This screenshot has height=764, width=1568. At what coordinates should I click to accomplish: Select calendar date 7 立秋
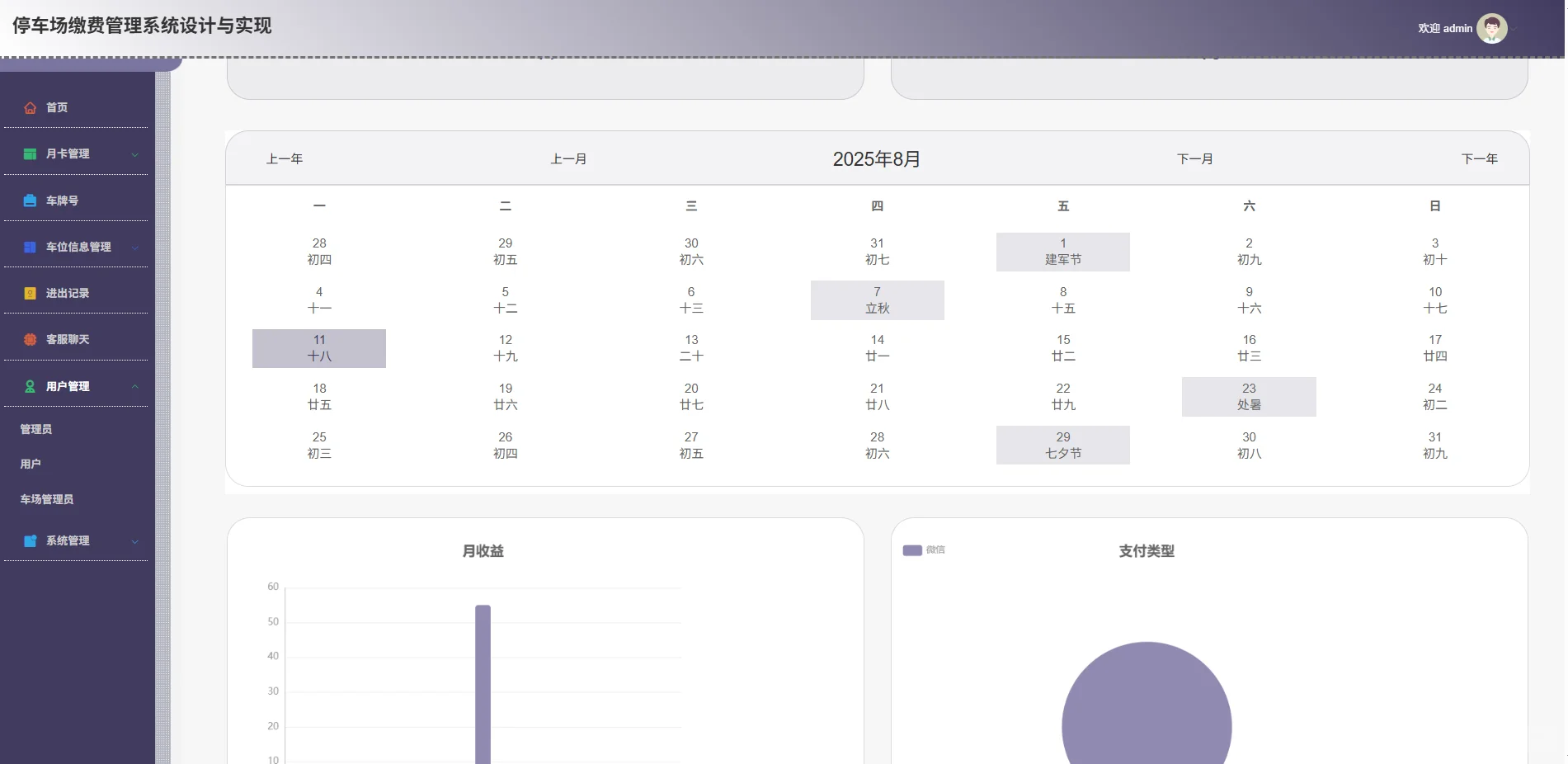tap(878, 300)
